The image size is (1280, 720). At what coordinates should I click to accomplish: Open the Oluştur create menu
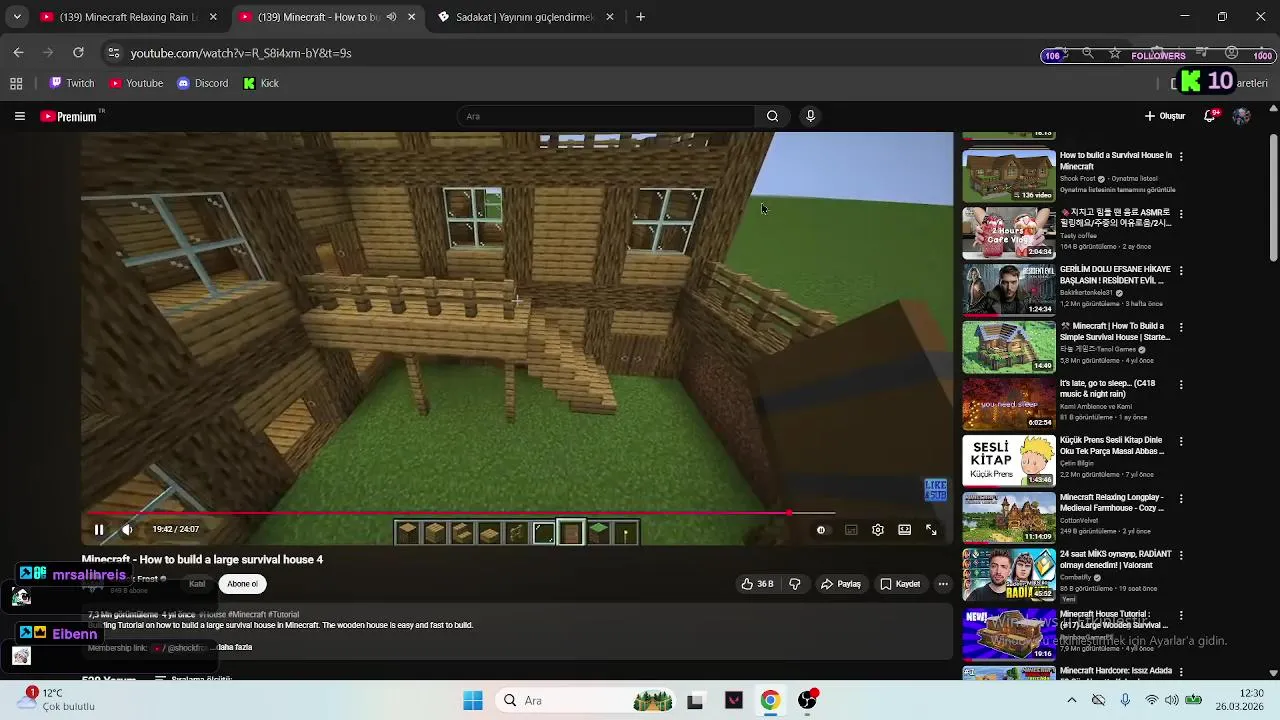click(x=1165, y=116)
